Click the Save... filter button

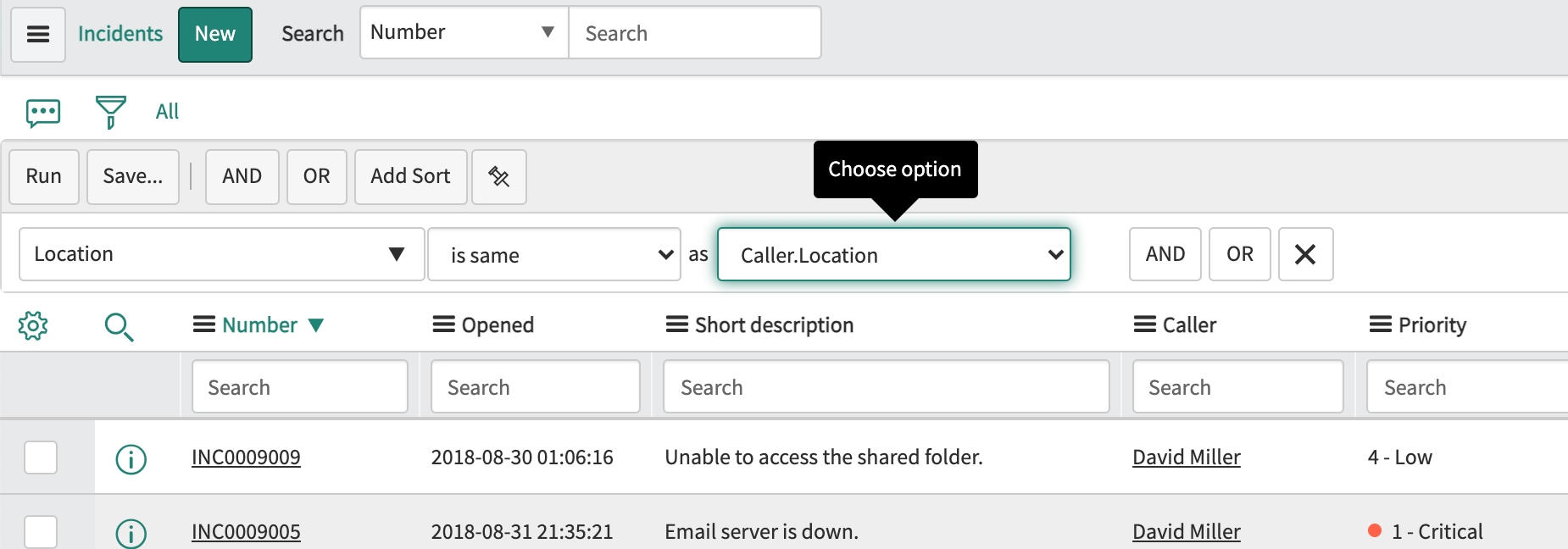tap(133, 176)
